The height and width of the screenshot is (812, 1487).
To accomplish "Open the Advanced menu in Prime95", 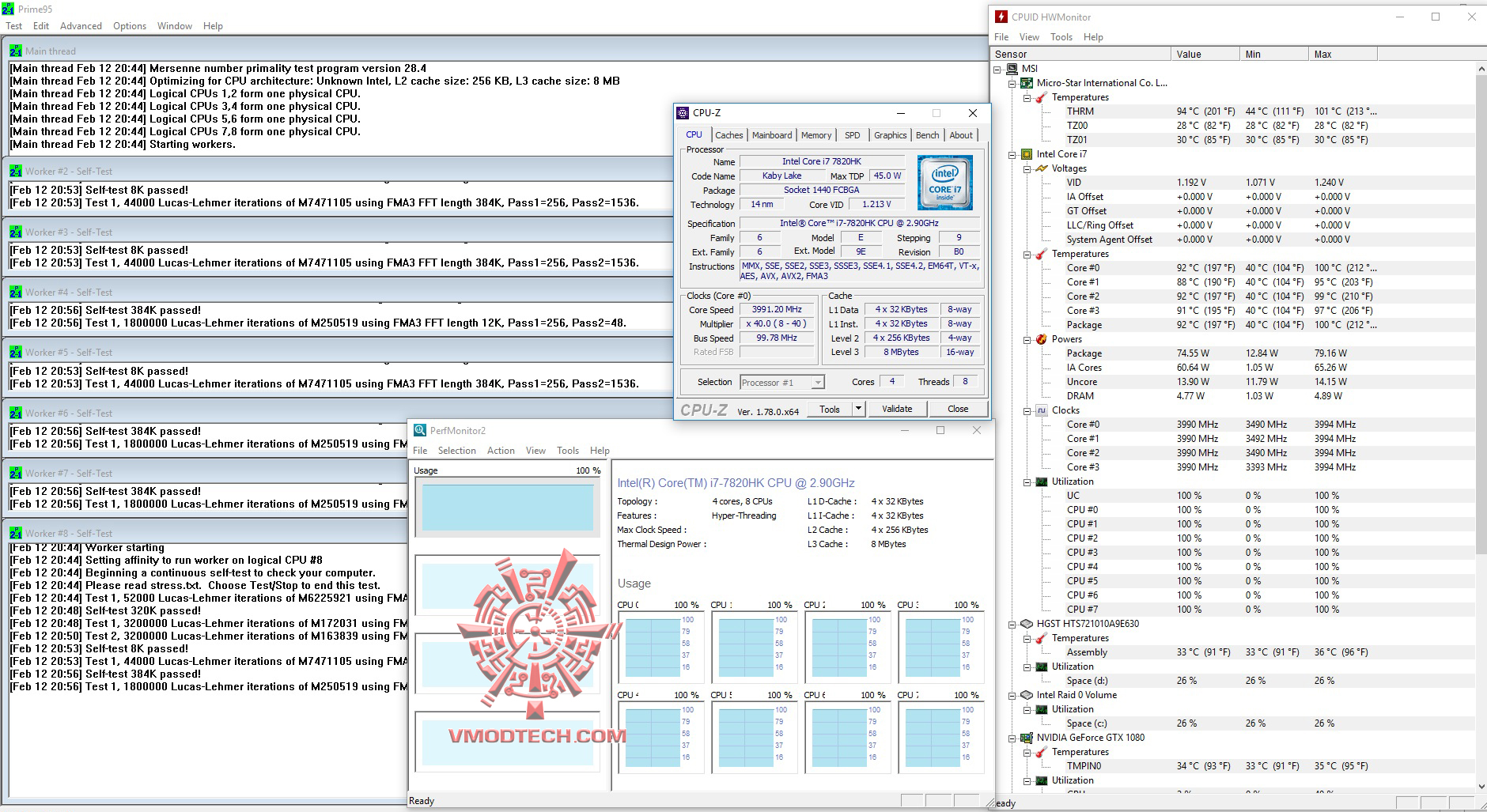I will pyautogui.click(x=81, y=26).
